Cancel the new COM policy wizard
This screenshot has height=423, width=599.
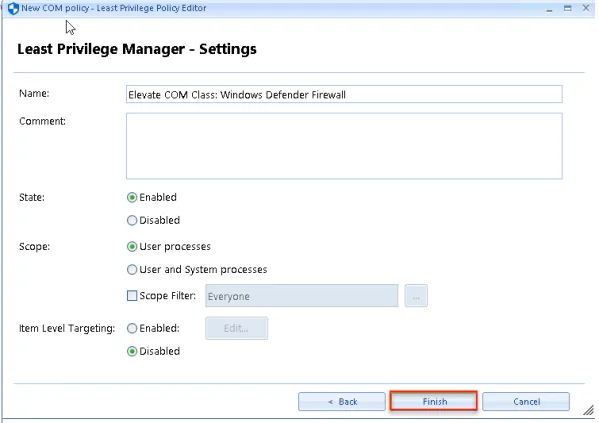526,402
